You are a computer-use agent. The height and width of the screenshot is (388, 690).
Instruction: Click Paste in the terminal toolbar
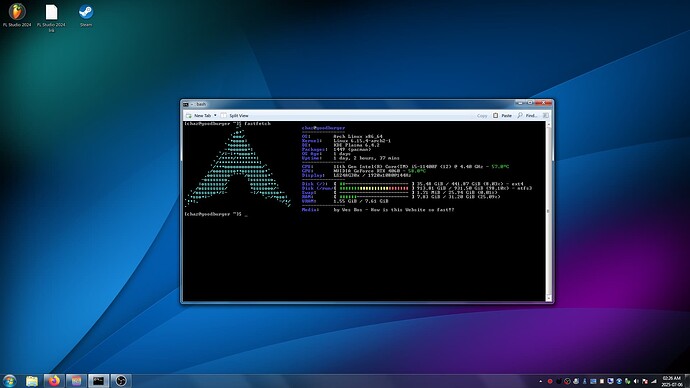tap(502, 116)
